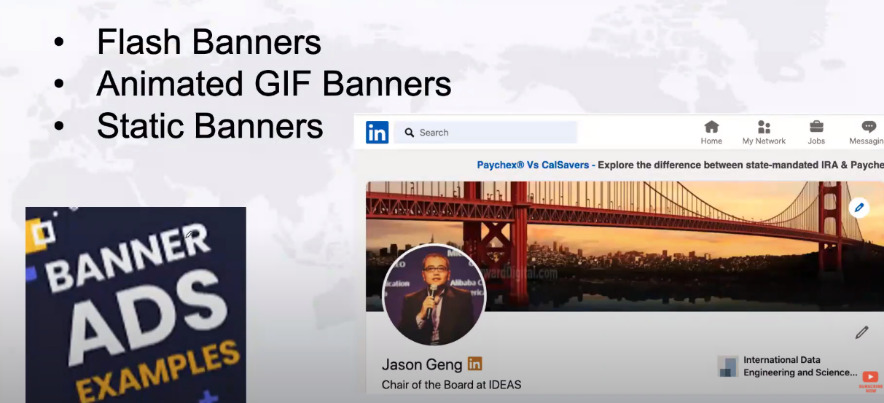This screenshot has width=884, height=403.
Task: Click the Banner Ads Examples image
Action: (x=135, y=305)
